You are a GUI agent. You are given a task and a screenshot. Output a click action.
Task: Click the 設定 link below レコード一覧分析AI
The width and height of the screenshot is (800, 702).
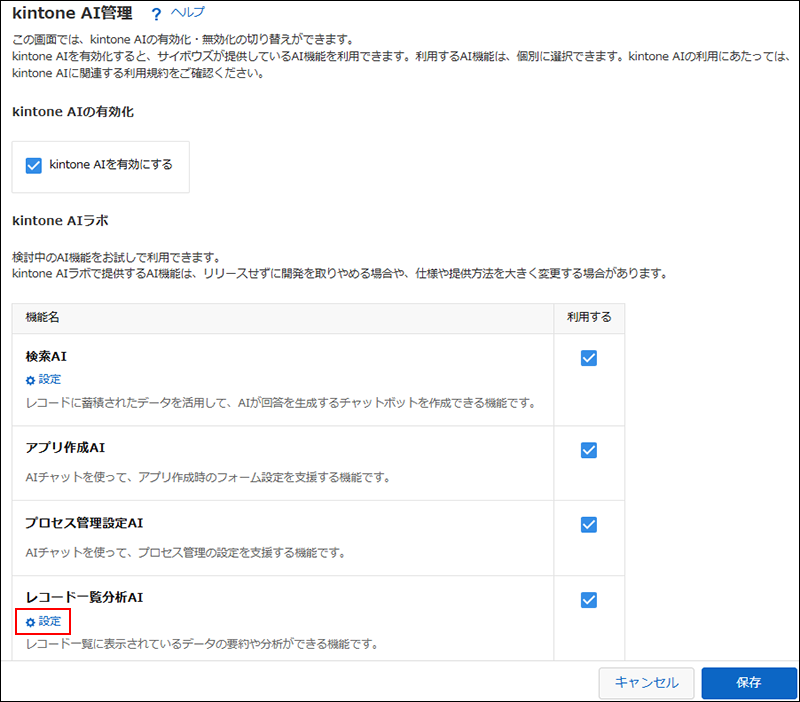(x=48, y=621)
